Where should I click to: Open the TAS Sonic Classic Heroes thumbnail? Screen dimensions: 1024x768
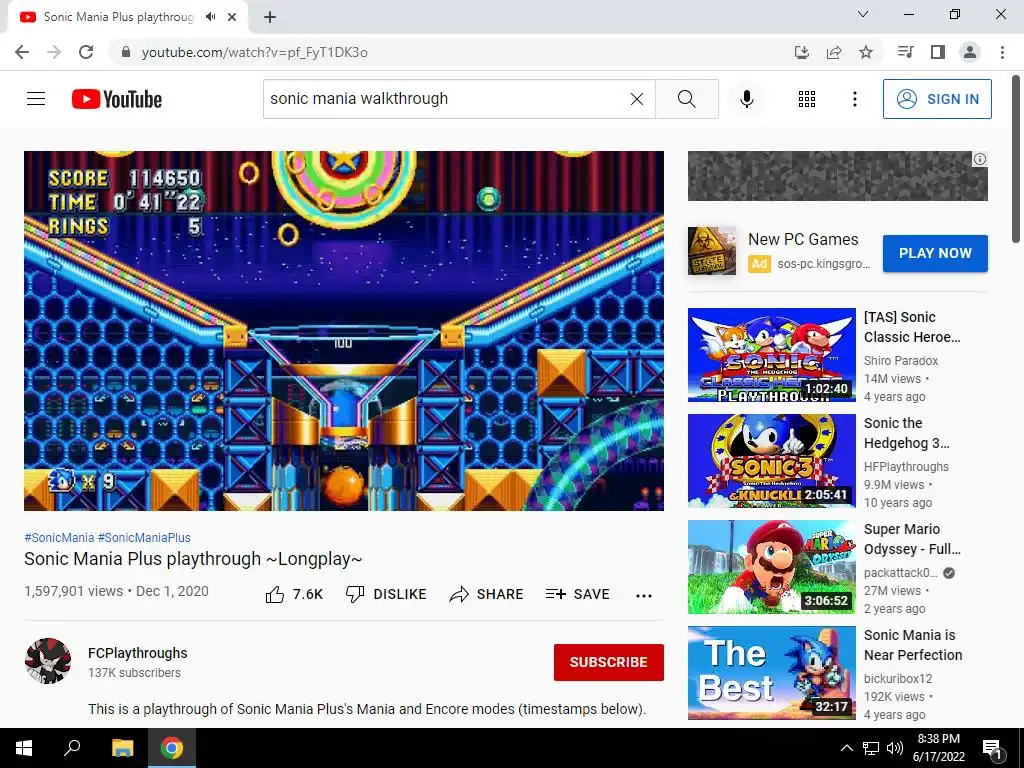[771, 355]
